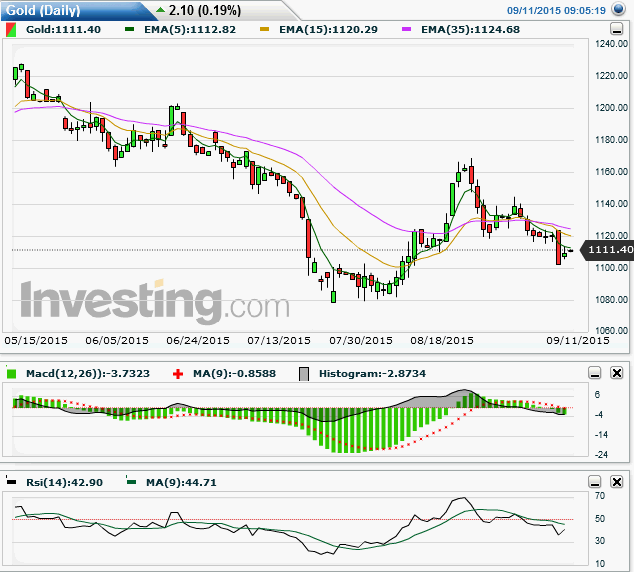Screen dimensions: 634x572
Task: Click the 06/05/2015 date axis label
Action: [117, 341]
